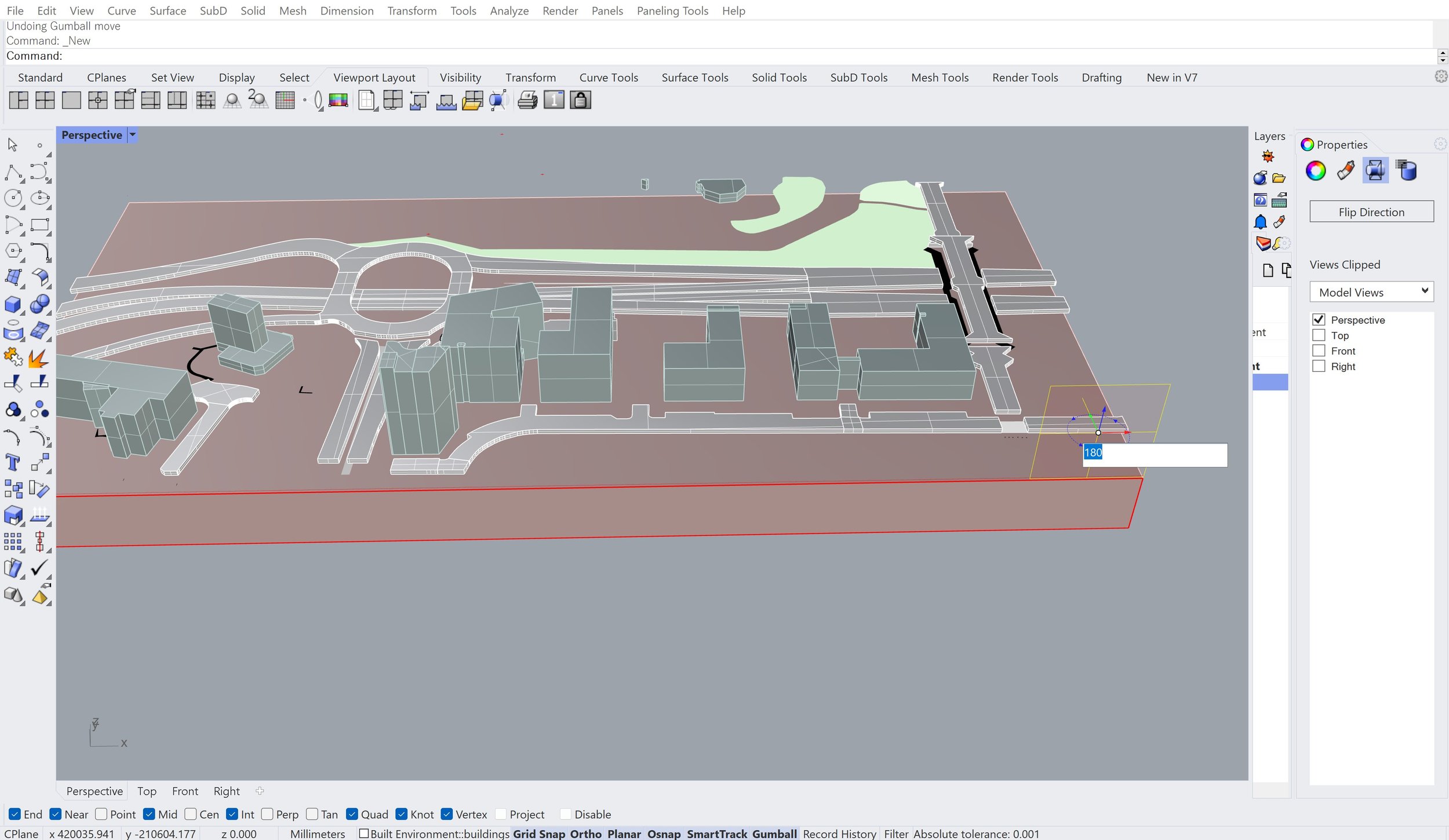The height and width of the screenshot is (840, 1449).
Task: Toggle Gumball in status bar
Action: pyautogui.click(x=774, y=834)
